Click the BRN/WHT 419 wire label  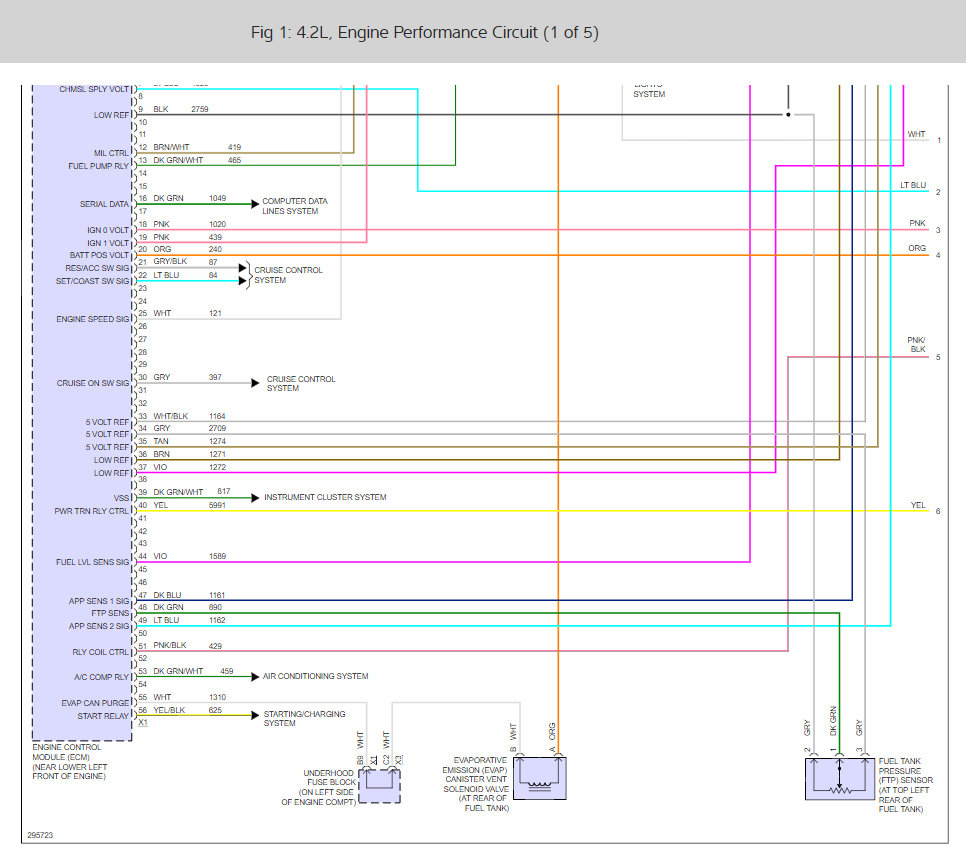click(197, 147)
